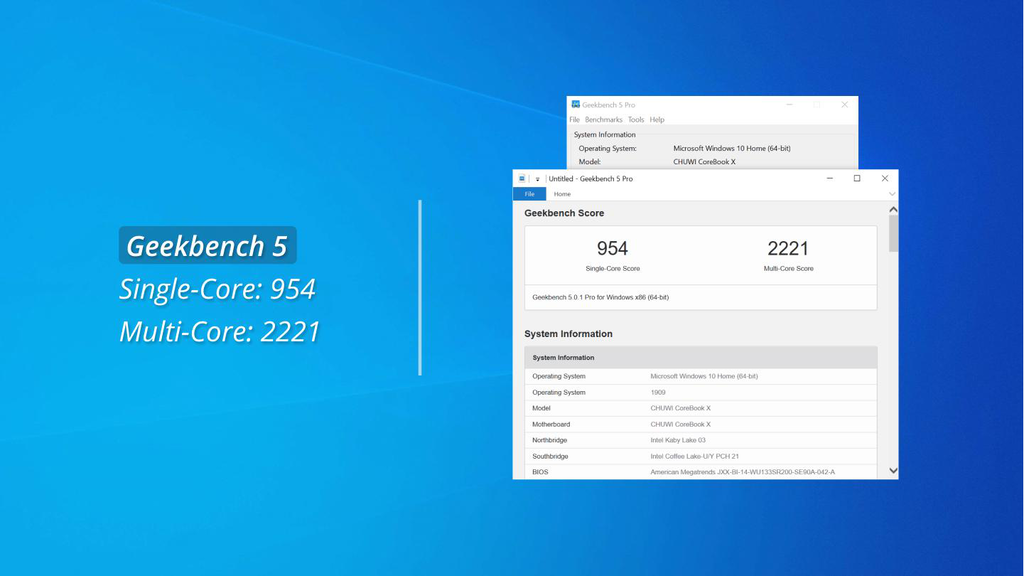Switch to the Home tab in results window
1024x576 pixels.
click(x=562, y=194)
